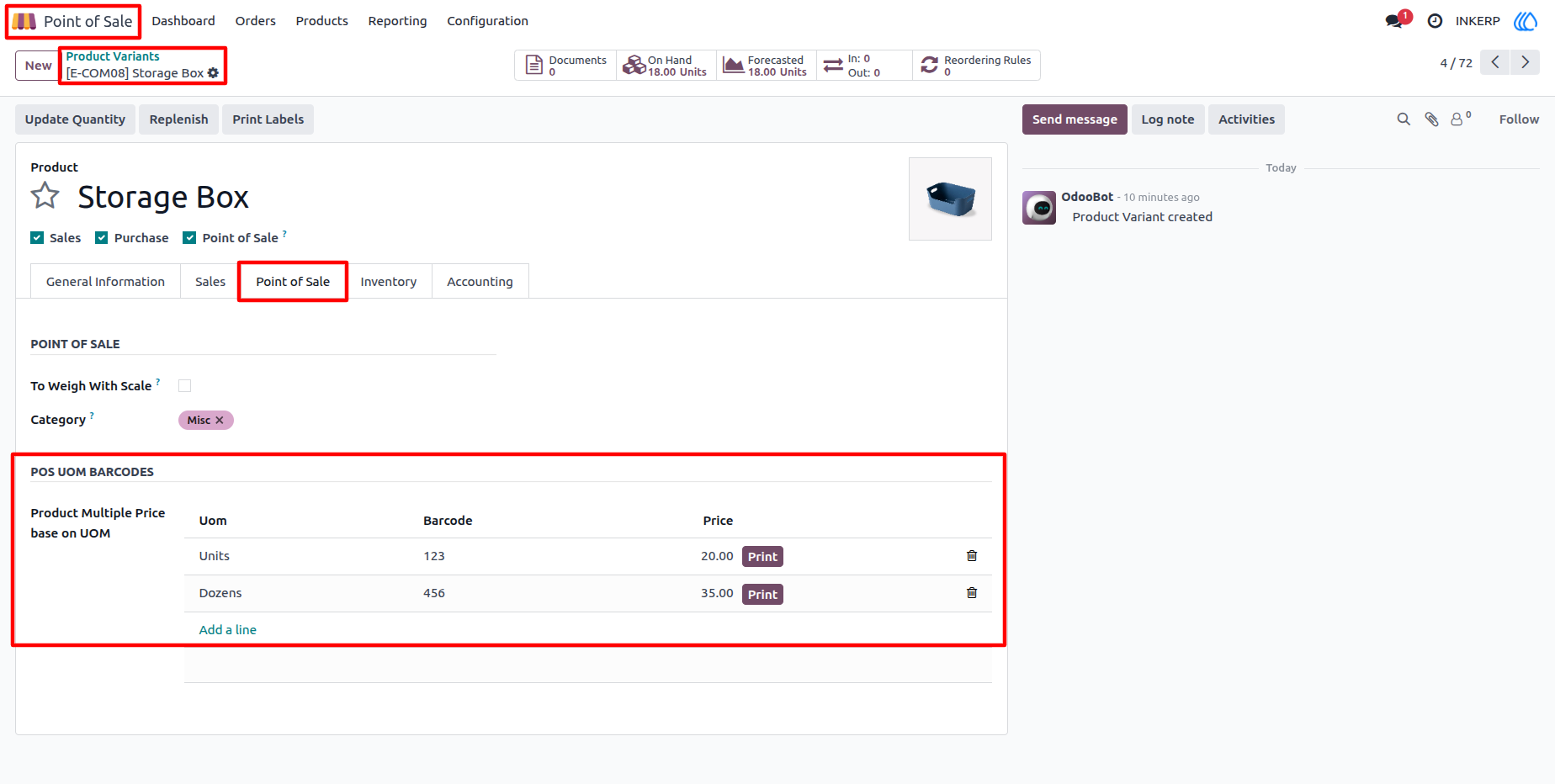The width and height of the screenshot is (1555, 784).
Task: Click the Dozens Uom cell
Action: [303, 593]
